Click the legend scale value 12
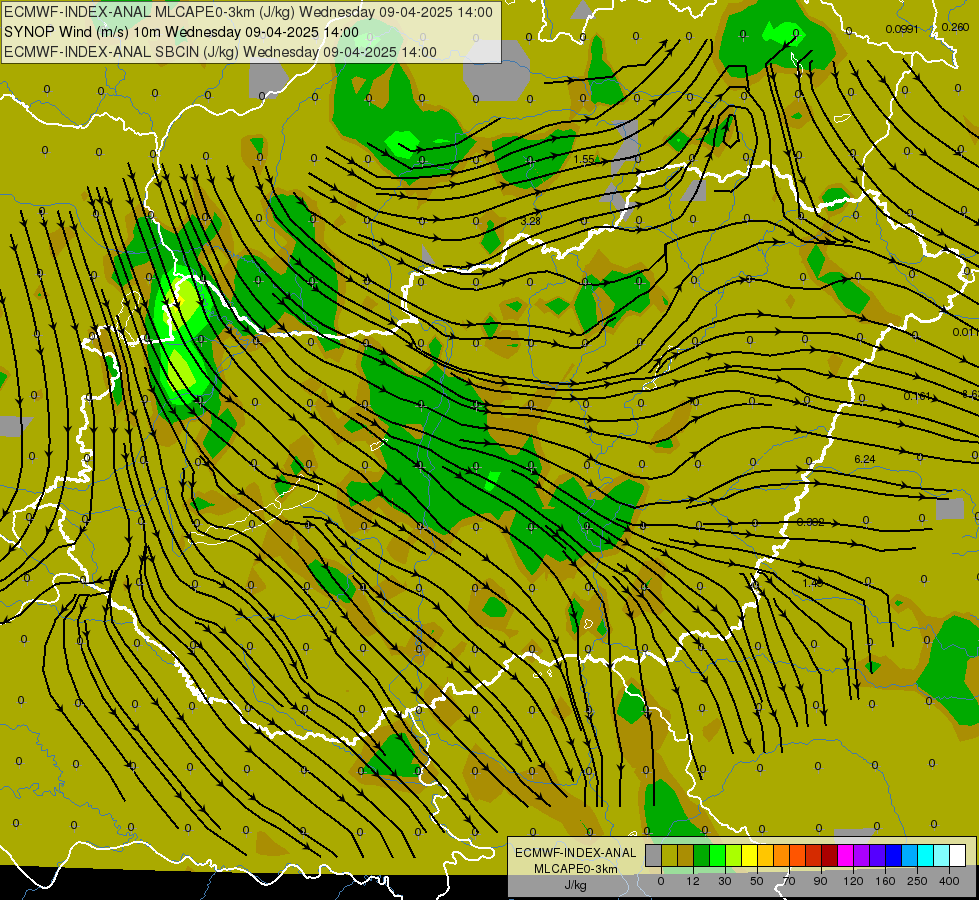The image size is (979, 900). pos(693,881)
